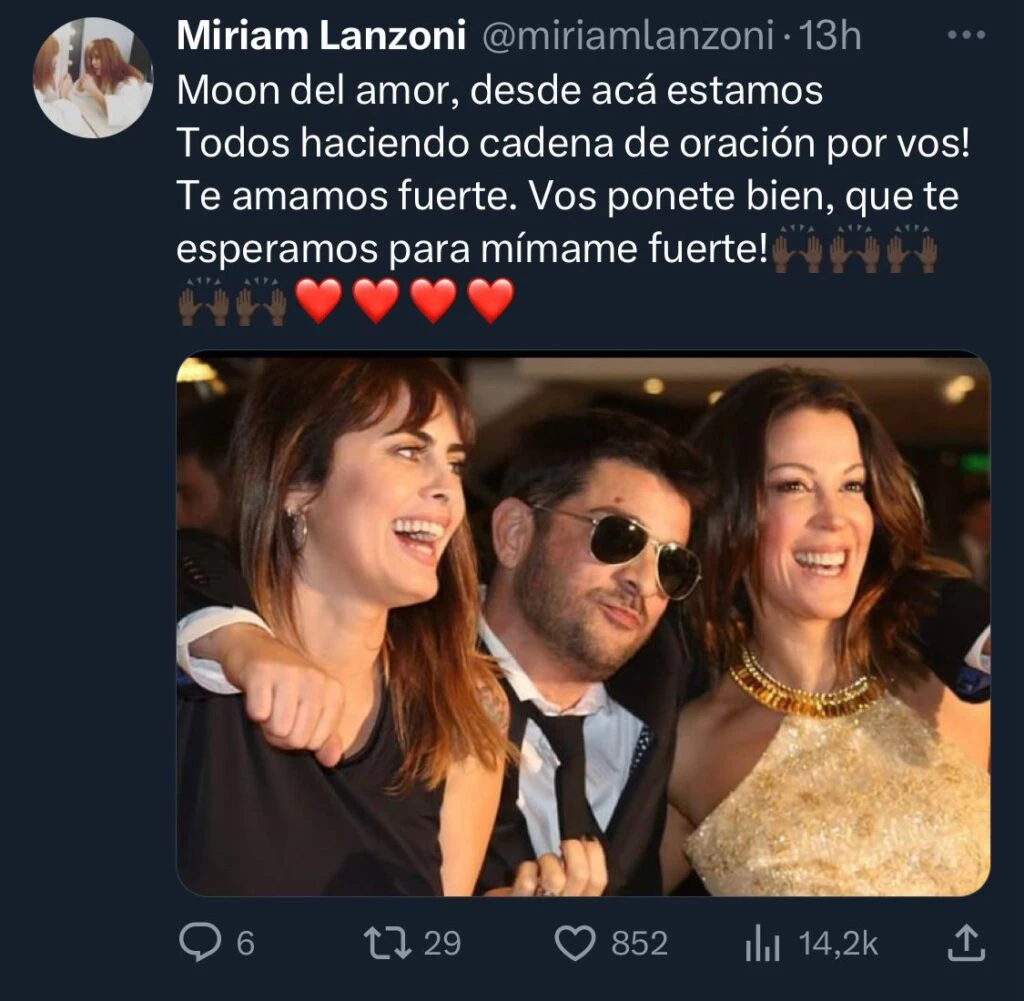Image resolution: width=1024 pixels, height=1001 pixels.
Task: Click the @miriamlanzoni handle
Action: [628, 38]
